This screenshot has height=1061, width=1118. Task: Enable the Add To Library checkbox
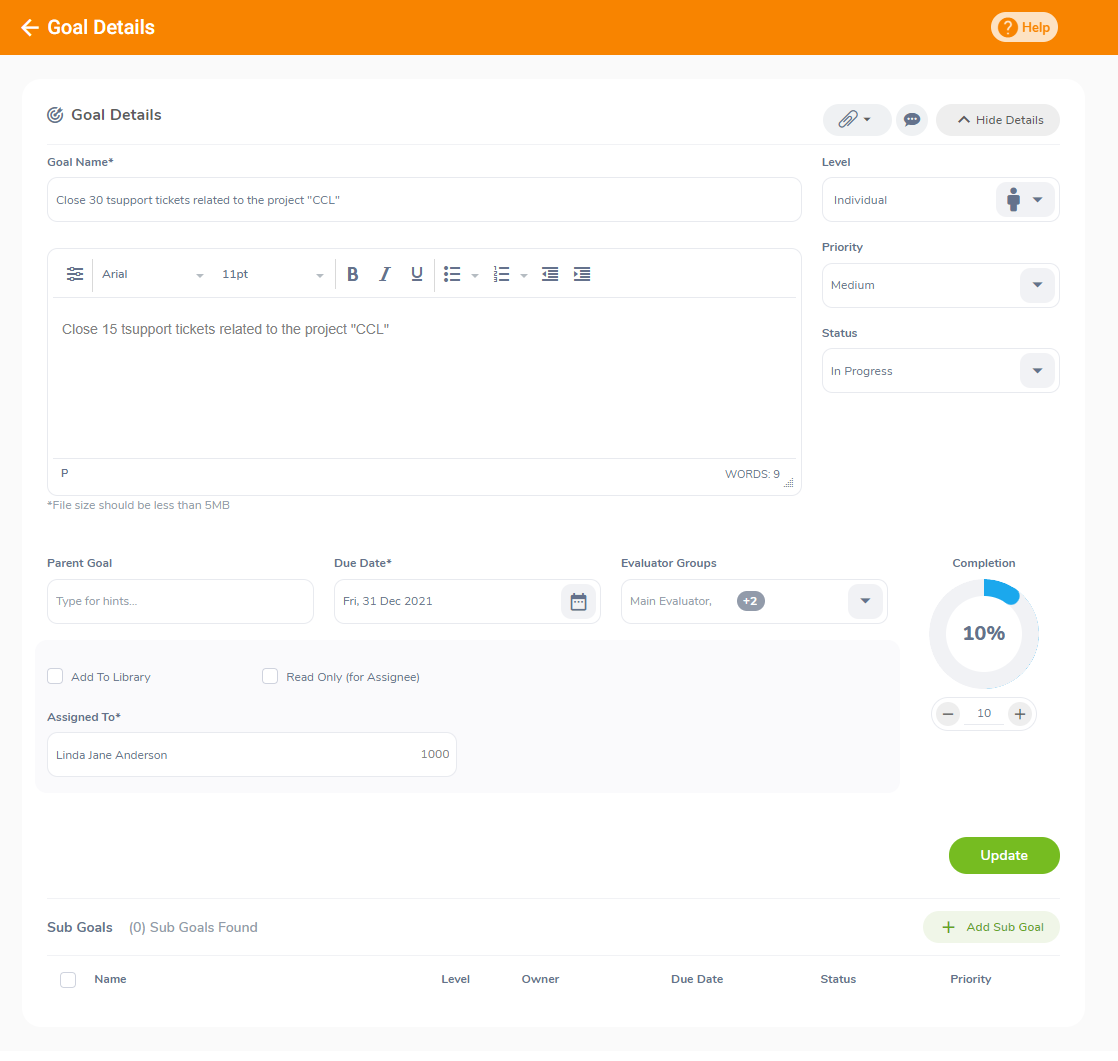55,676
